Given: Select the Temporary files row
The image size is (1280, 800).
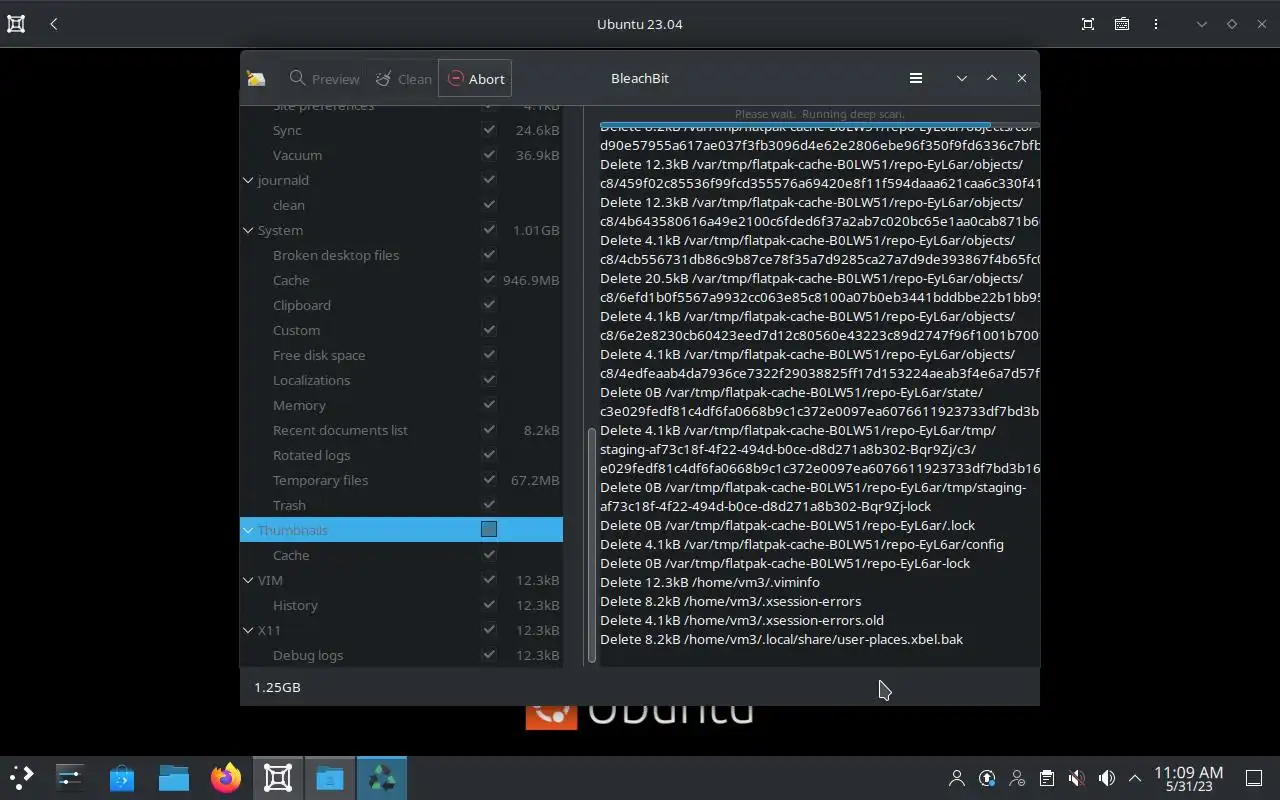Looking at the screenshot, I should click(401, 480).
